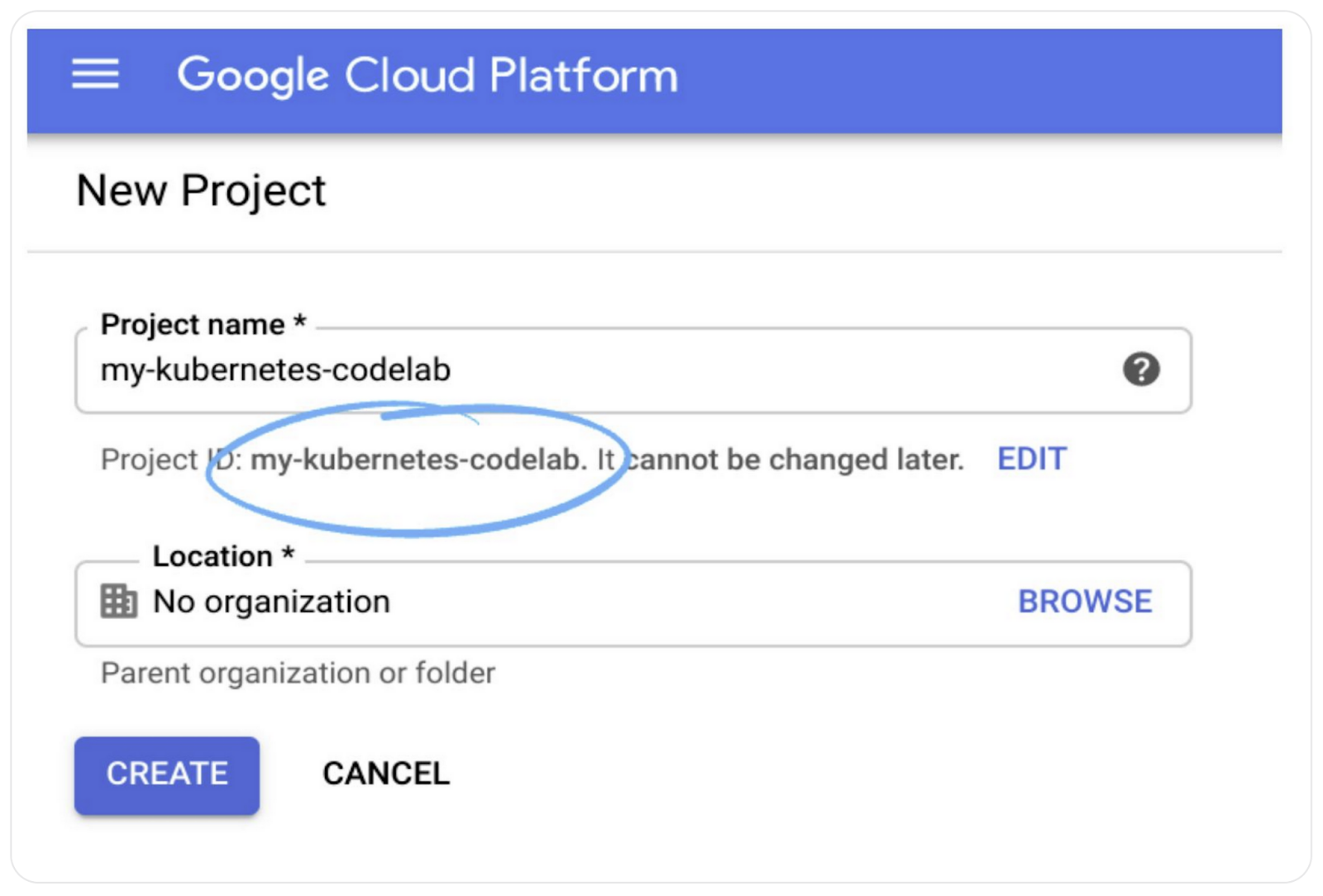Click the New Project heading
This screenshot has height=896, width=1323.
[201, 191]
